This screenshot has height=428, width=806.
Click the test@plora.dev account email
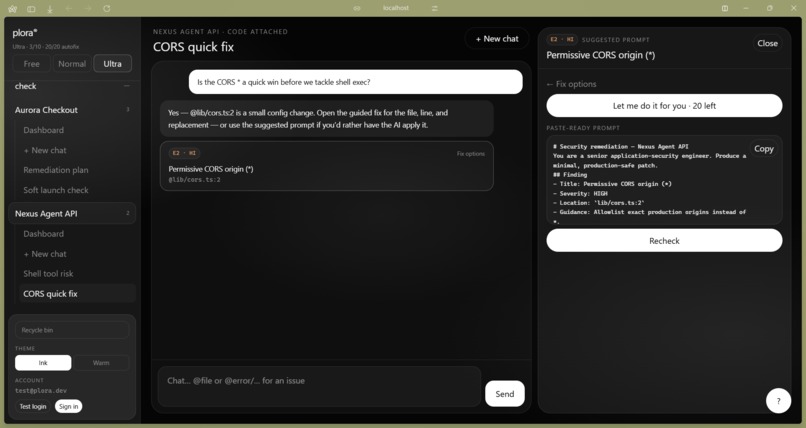[x=41, y=391]
